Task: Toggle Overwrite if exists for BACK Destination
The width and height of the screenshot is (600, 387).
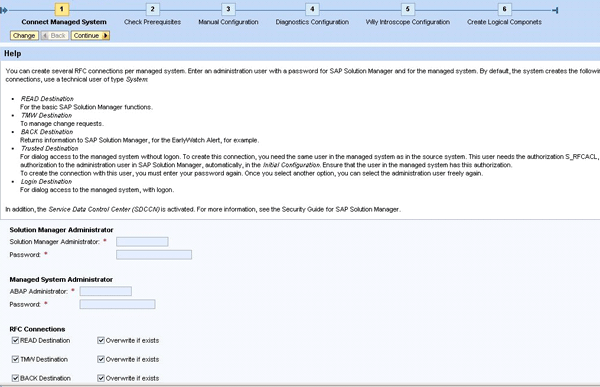Action: click(101, 378)
